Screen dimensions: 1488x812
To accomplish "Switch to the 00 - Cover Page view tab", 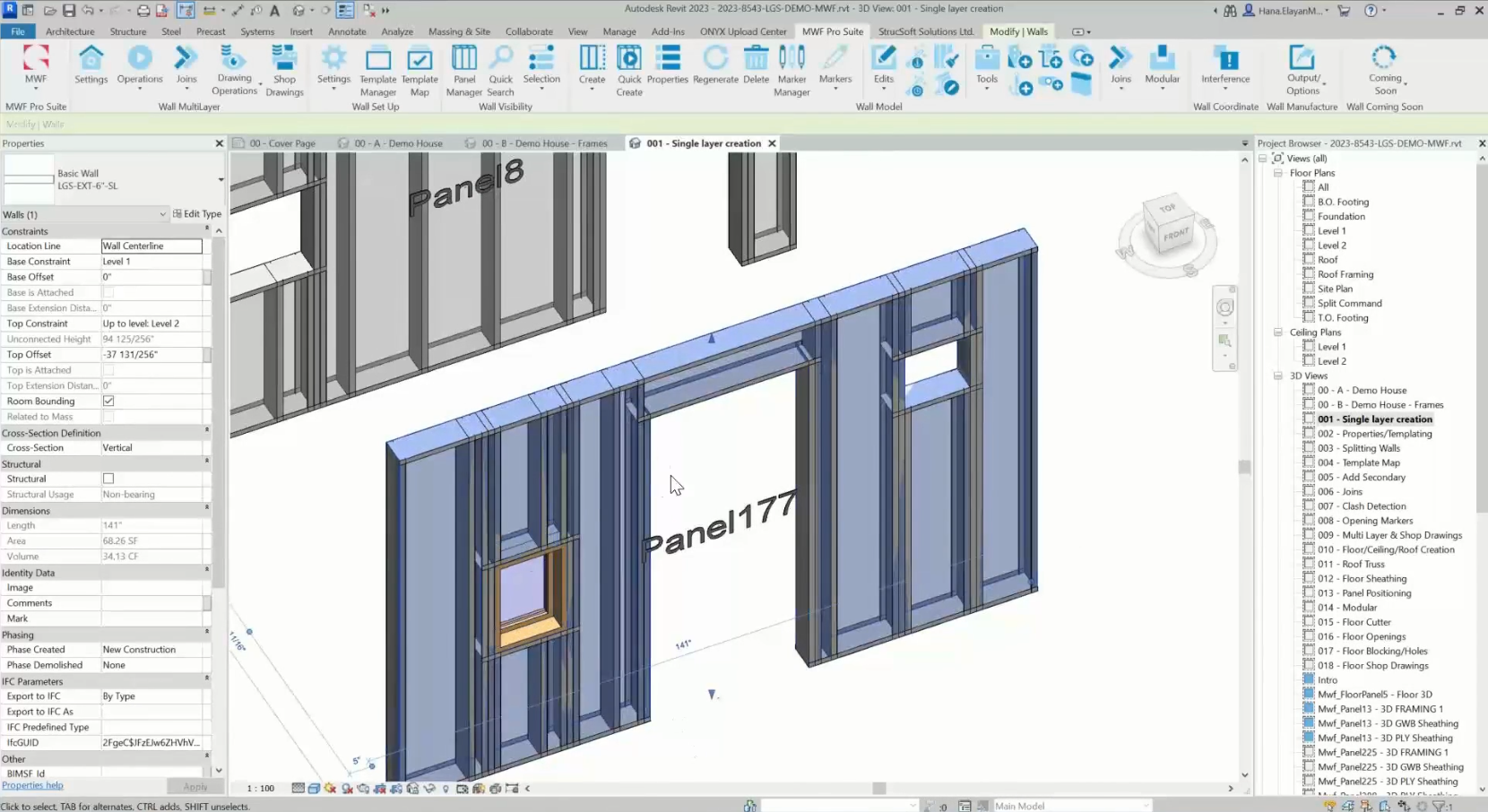I will (281, 143).
